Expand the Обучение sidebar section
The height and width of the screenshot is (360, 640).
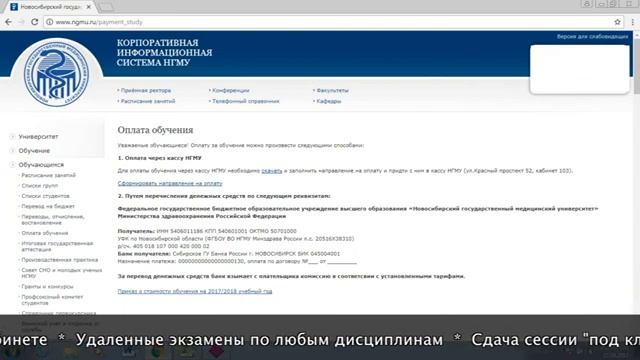click(x=34, y=151)
